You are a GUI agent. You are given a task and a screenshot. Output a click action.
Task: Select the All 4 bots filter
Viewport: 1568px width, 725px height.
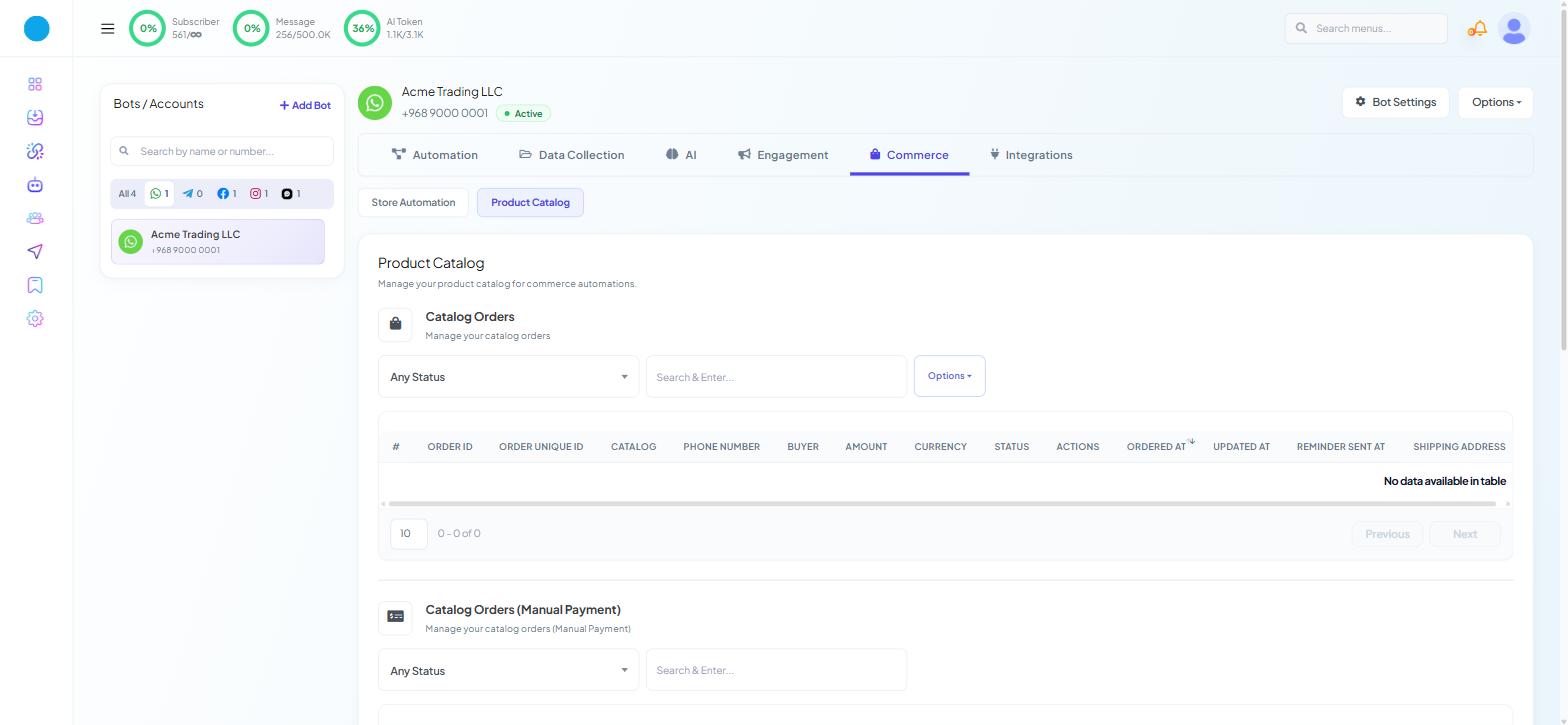[x=127, y=194]
